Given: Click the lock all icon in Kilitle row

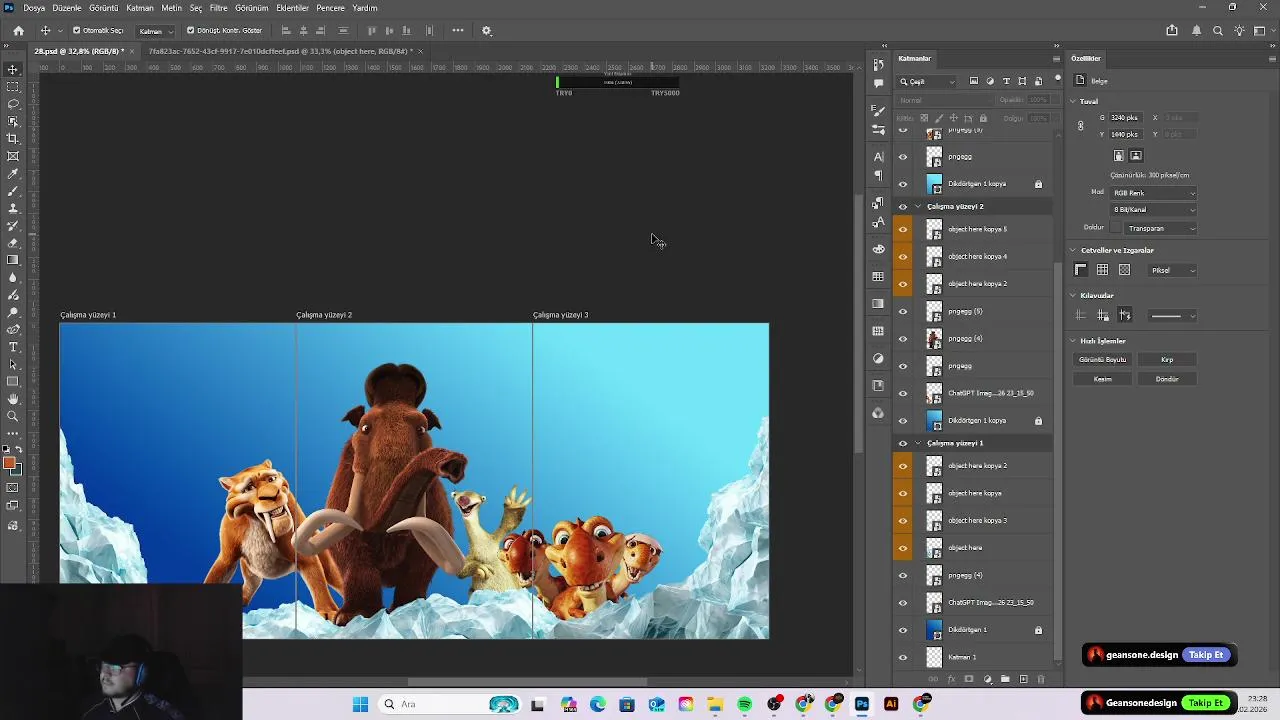Looking at the screenshot, I should [983, 118].
